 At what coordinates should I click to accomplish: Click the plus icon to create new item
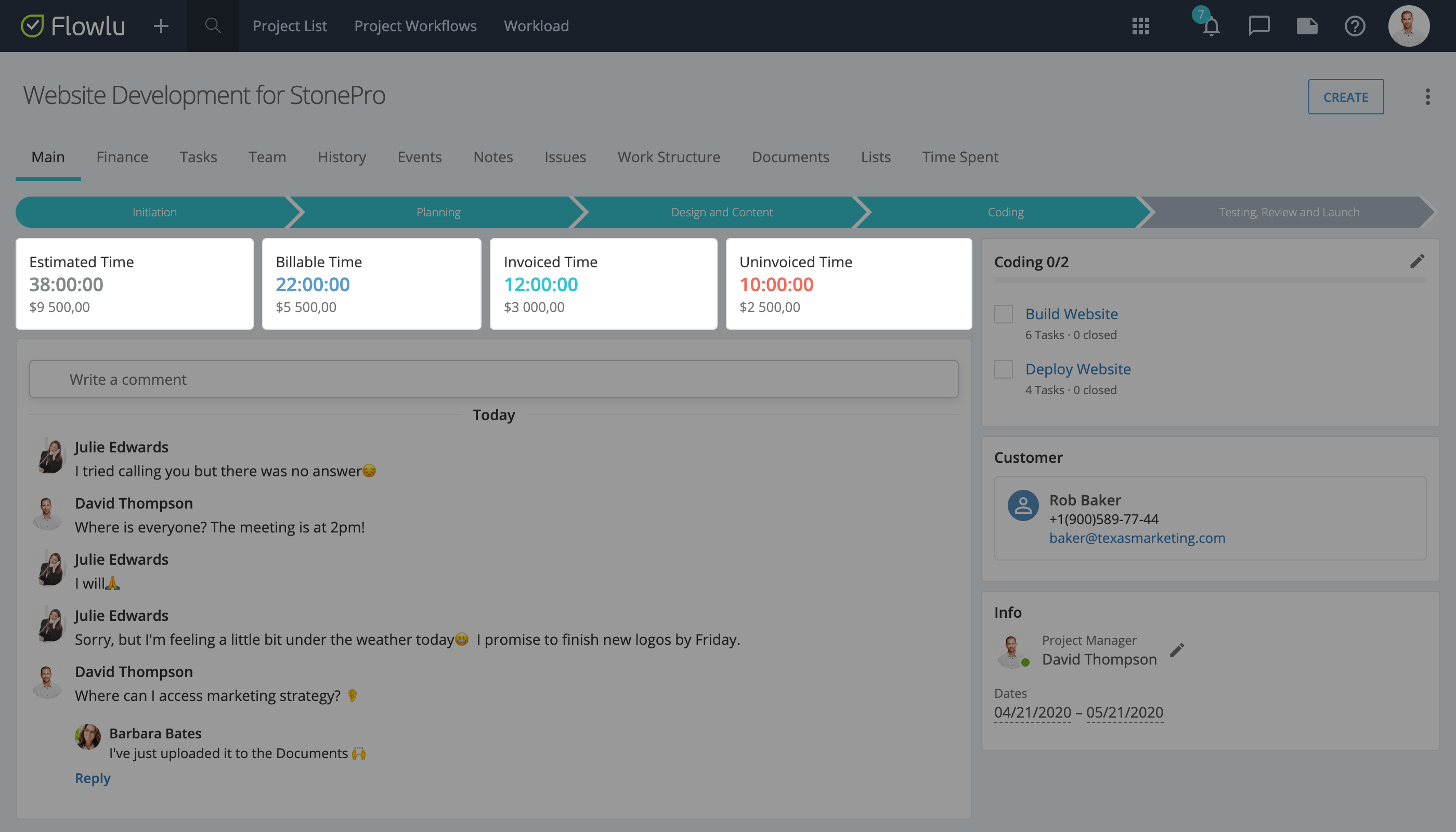click(x=161, y=25)
